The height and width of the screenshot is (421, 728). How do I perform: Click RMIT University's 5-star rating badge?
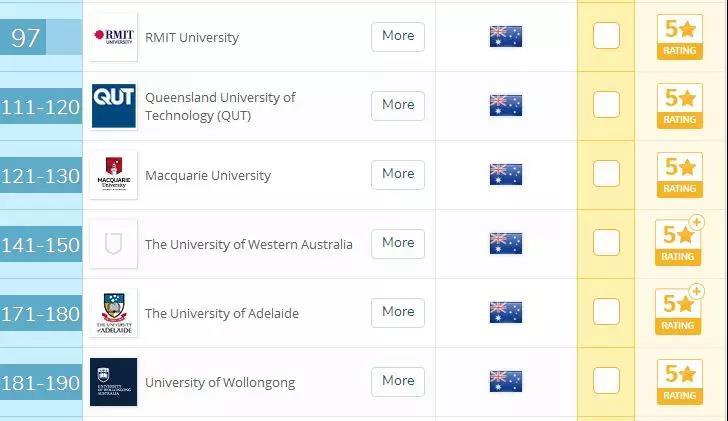pos(679,37)
